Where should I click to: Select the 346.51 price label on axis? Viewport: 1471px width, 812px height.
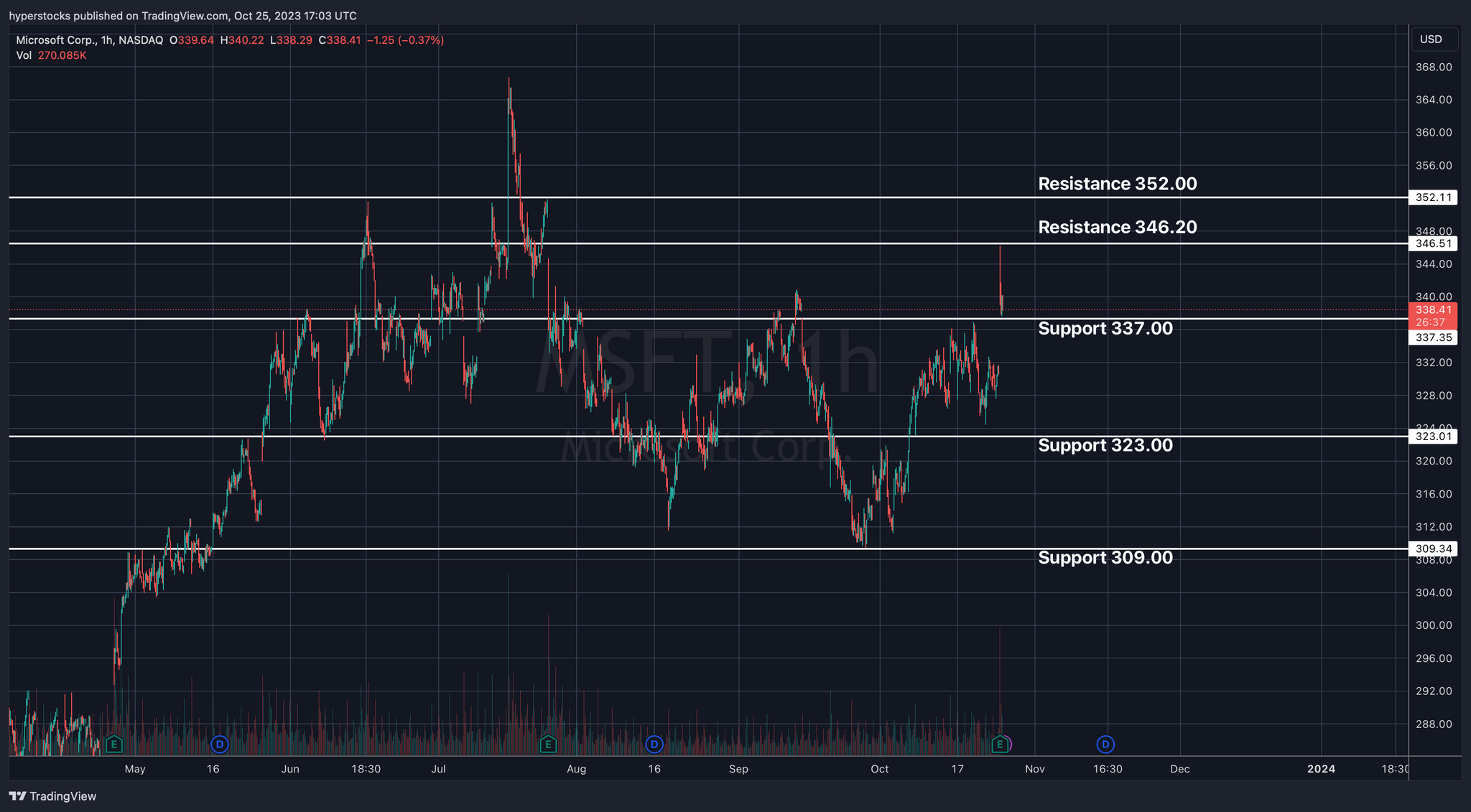[1433, 243]
